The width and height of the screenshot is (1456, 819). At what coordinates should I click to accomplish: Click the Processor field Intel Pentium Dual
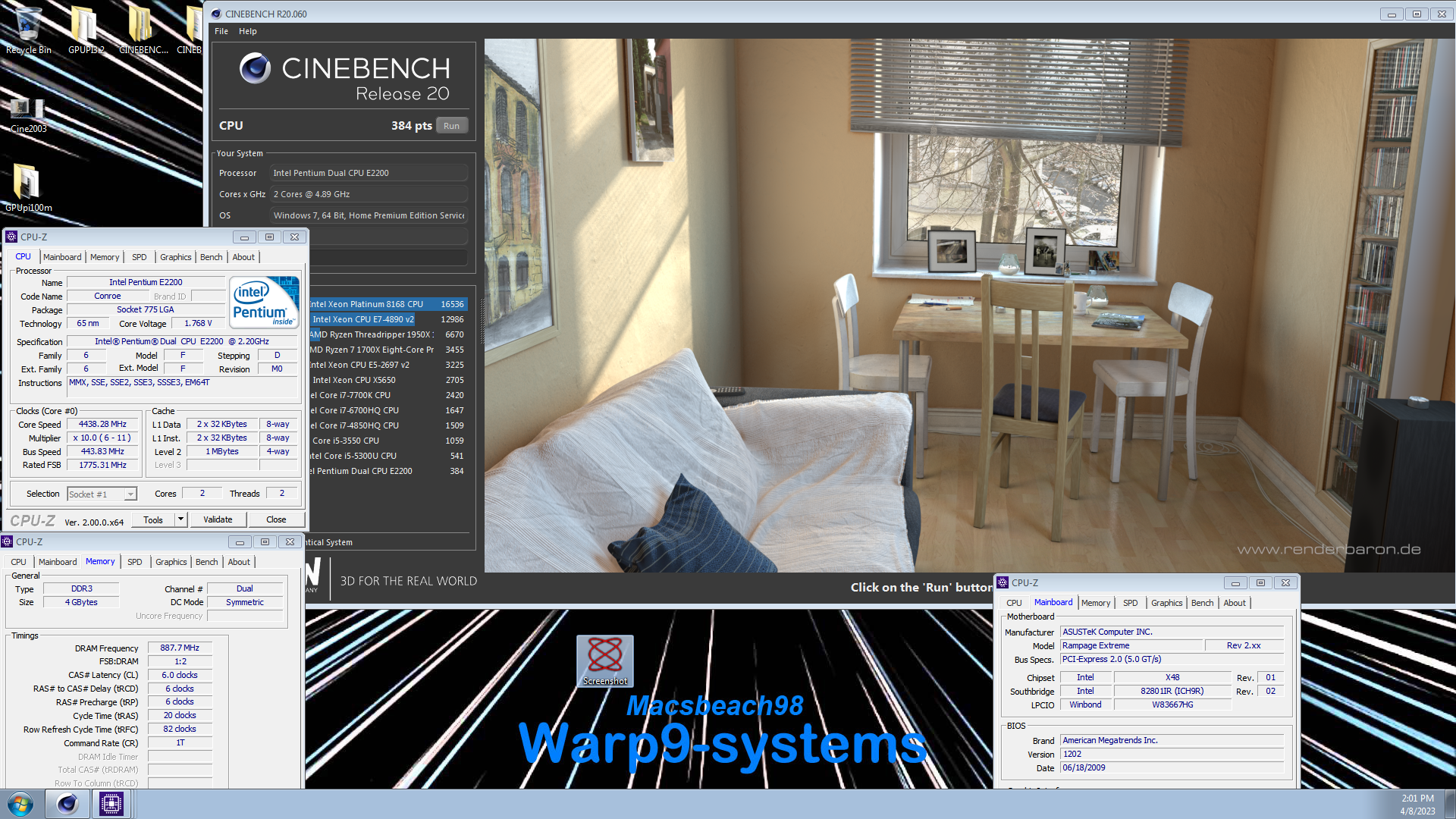(369, 173)
